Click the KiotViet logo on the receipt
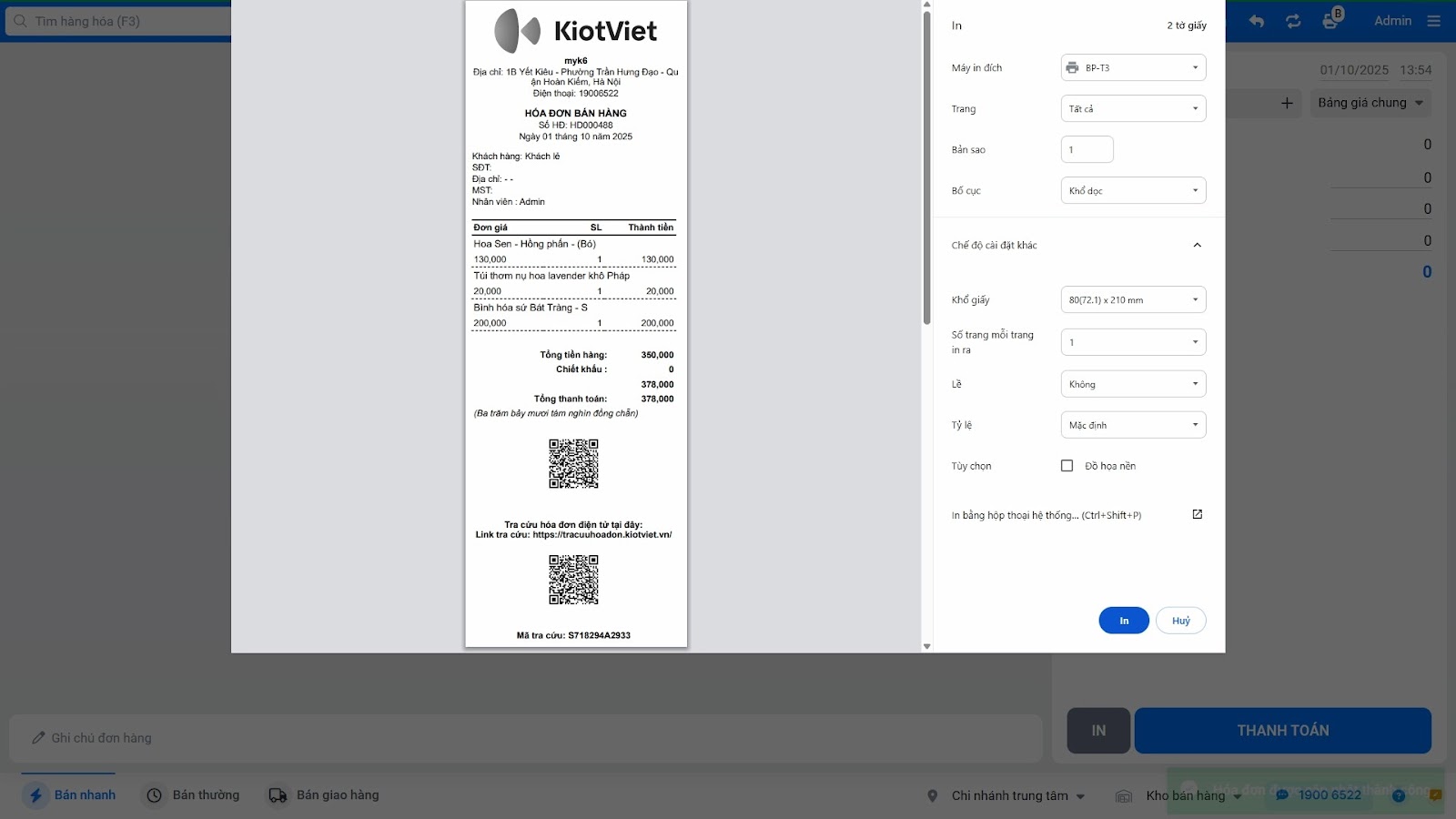The image size is (1456, 819). point(576,30)
